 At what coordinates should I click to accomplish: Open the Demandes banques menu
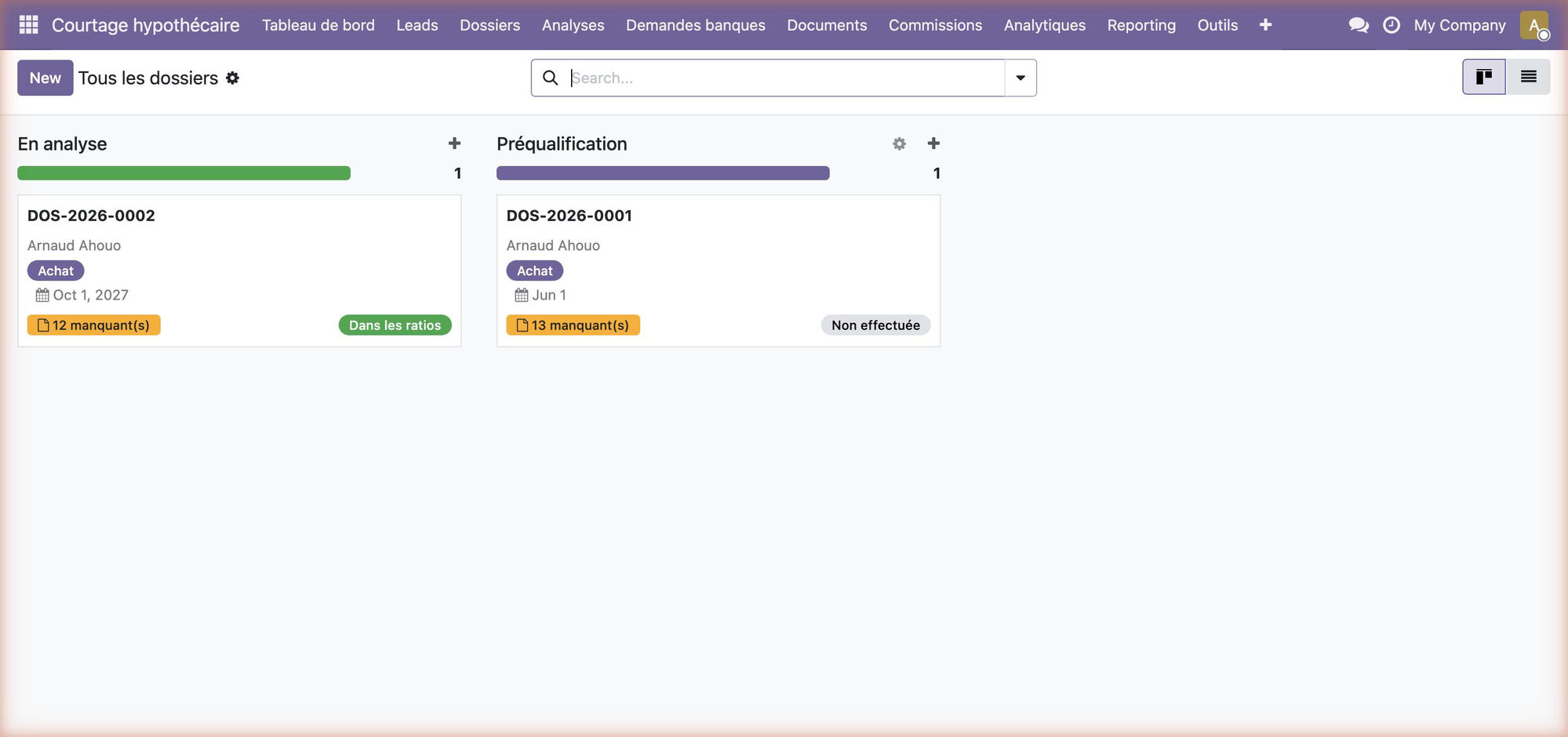[x=696, y=25]
